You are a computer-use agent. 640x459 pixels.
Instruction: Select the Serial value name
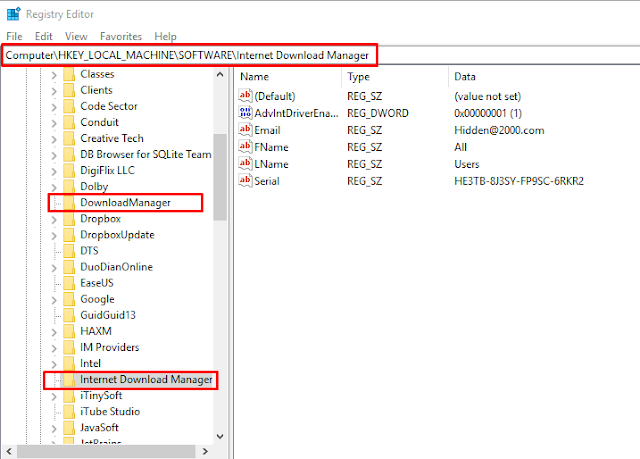[x=267, y=181]
